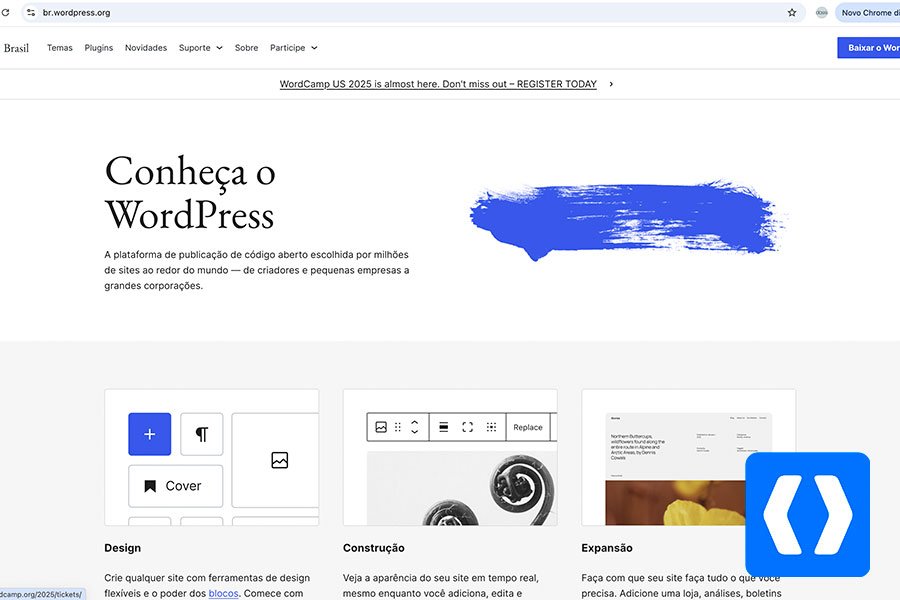
Task: Go to the Brasil site home link
Action: (16, 48)
